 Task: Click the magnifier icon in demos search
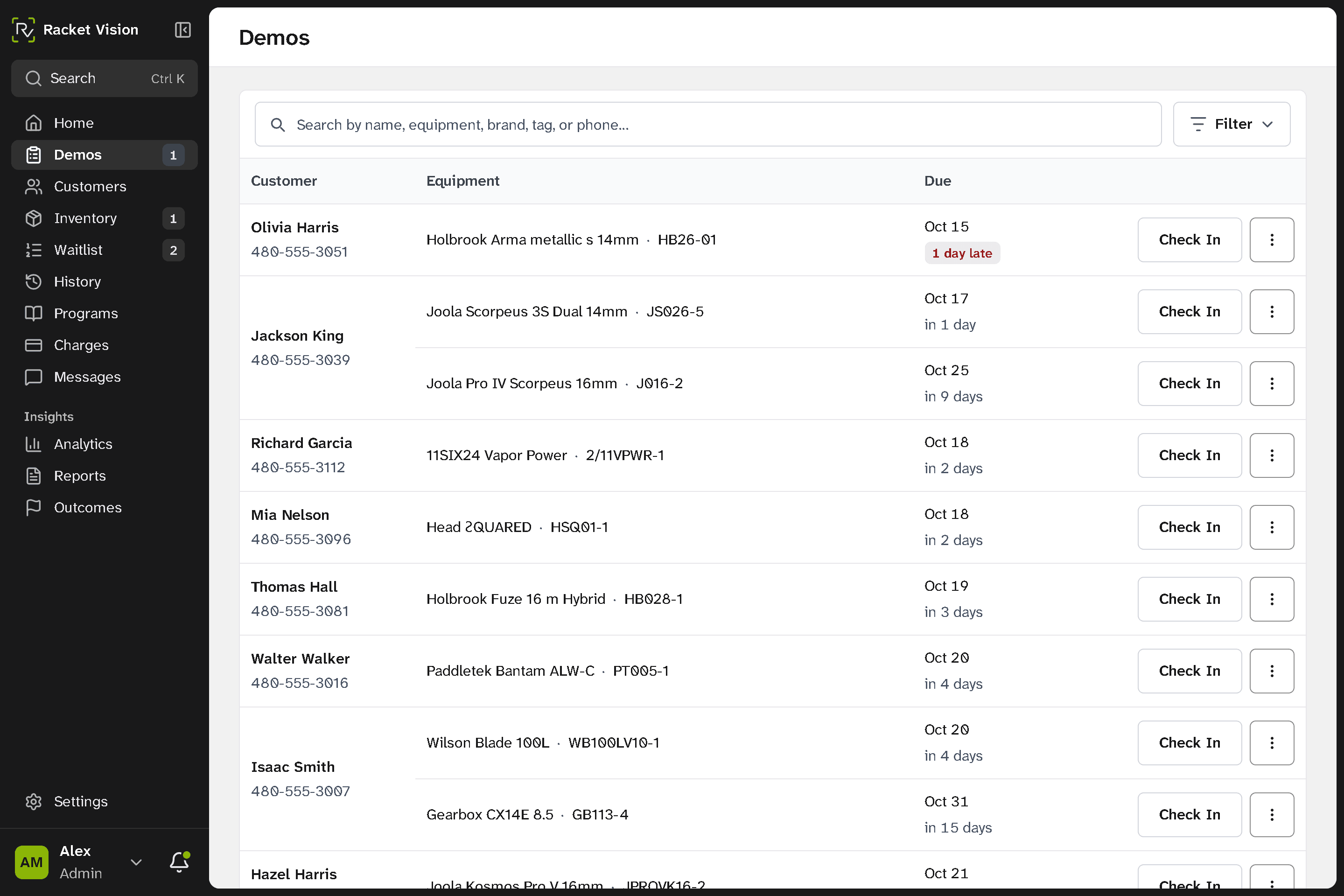[x=278, y=125]
